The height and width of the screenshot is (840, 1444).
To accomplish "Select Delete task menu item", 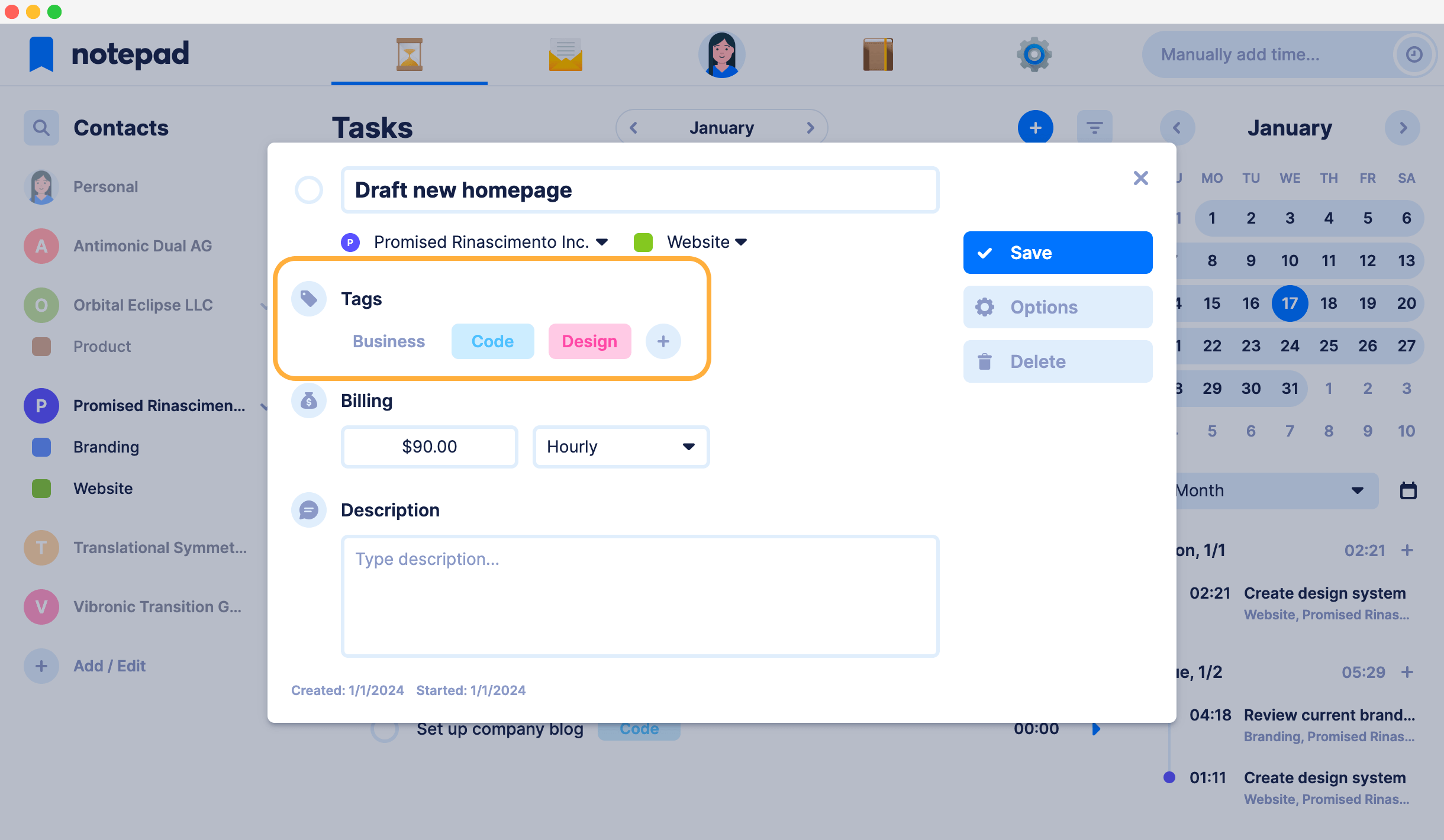I will click(x=1057, y=361).
